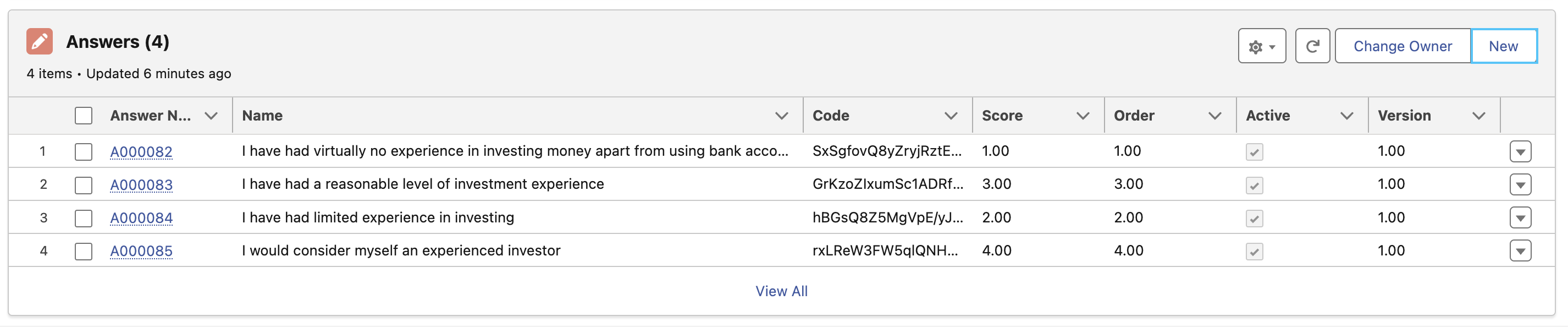Screen dimensions: 1568x327
Task: Open the list settings gear menu
Action: [1261, 46]
